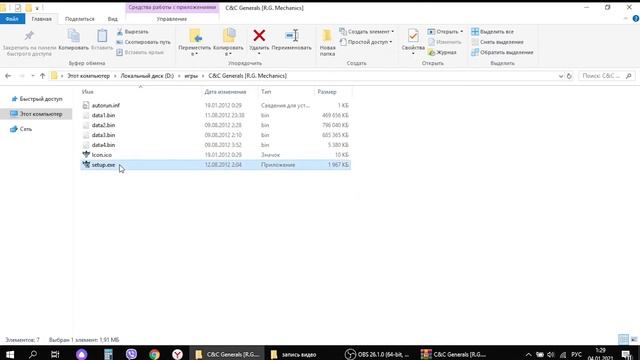
Task: Sort by Тип column header
Action: [266, 92]
